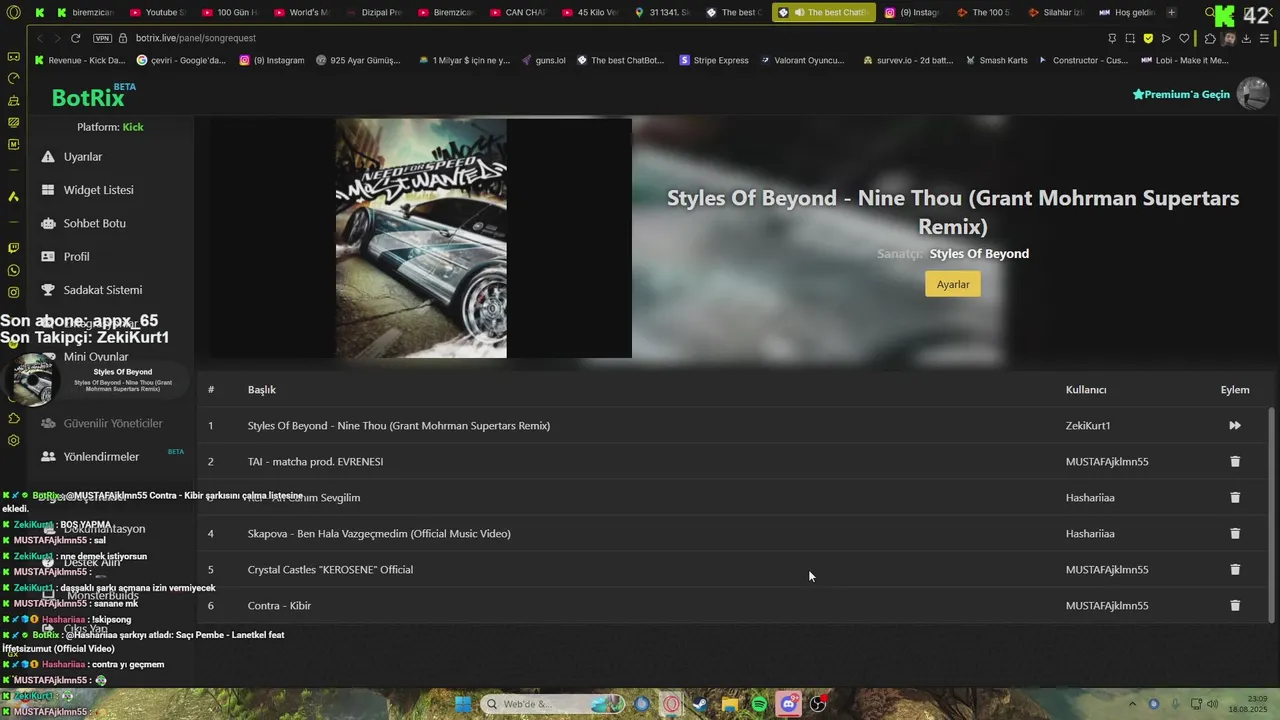Screen dimensions: 1280x720
Task: Switch to the 100 Gün tab
Action: point(229,13)
